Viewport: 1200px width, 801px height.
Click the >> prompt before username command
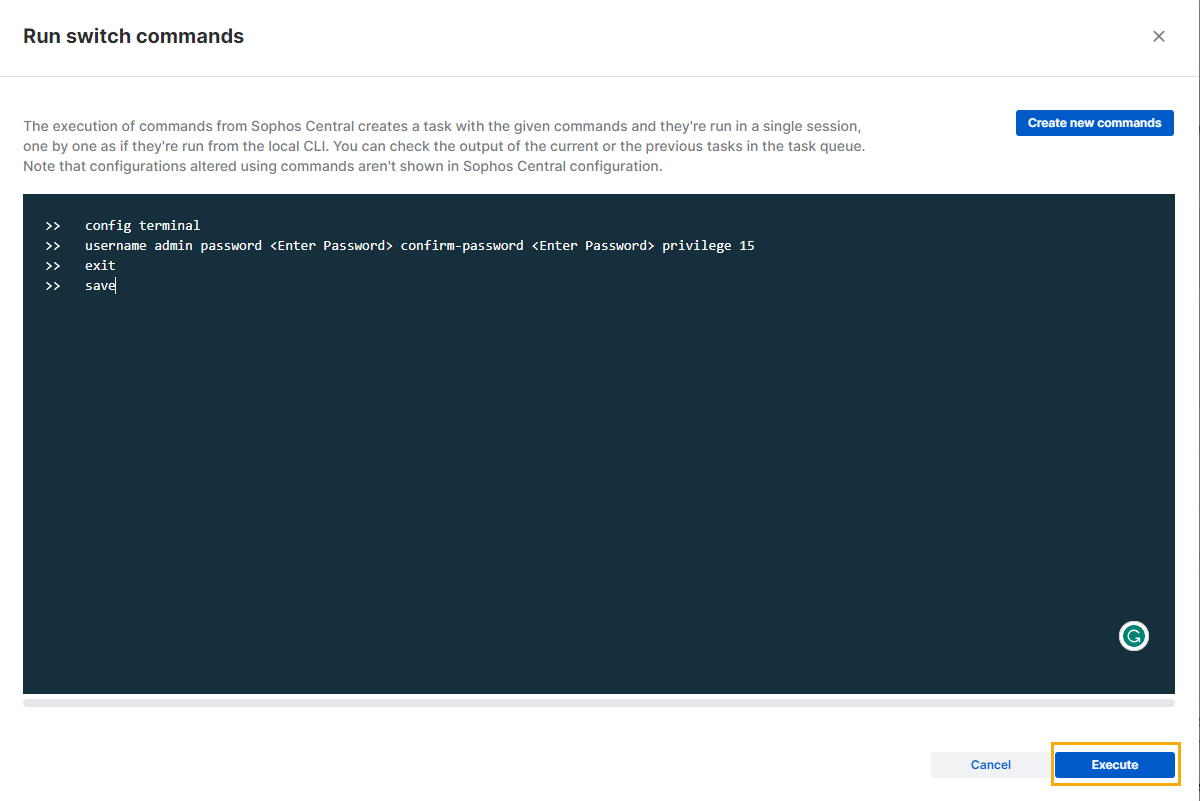coord(53,246)
